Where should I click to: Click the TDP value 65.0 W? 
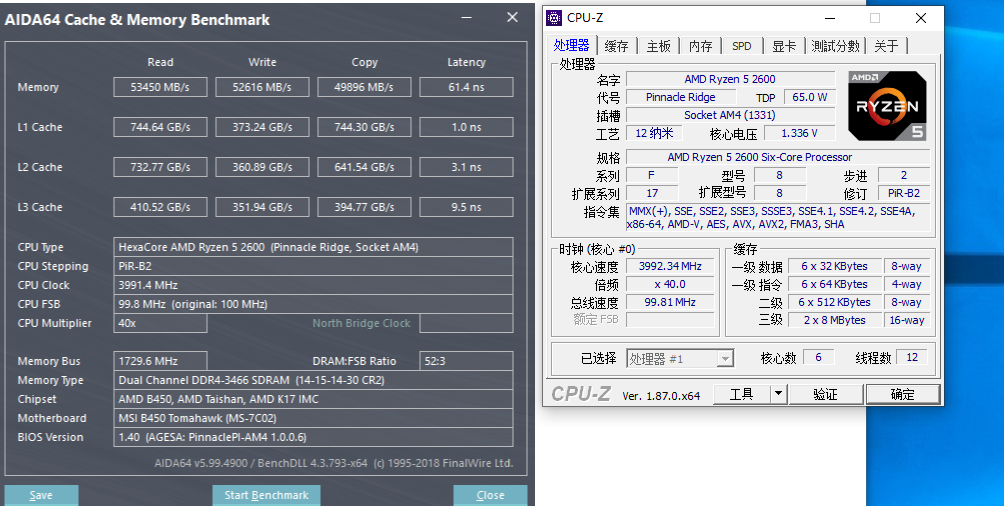809,97
